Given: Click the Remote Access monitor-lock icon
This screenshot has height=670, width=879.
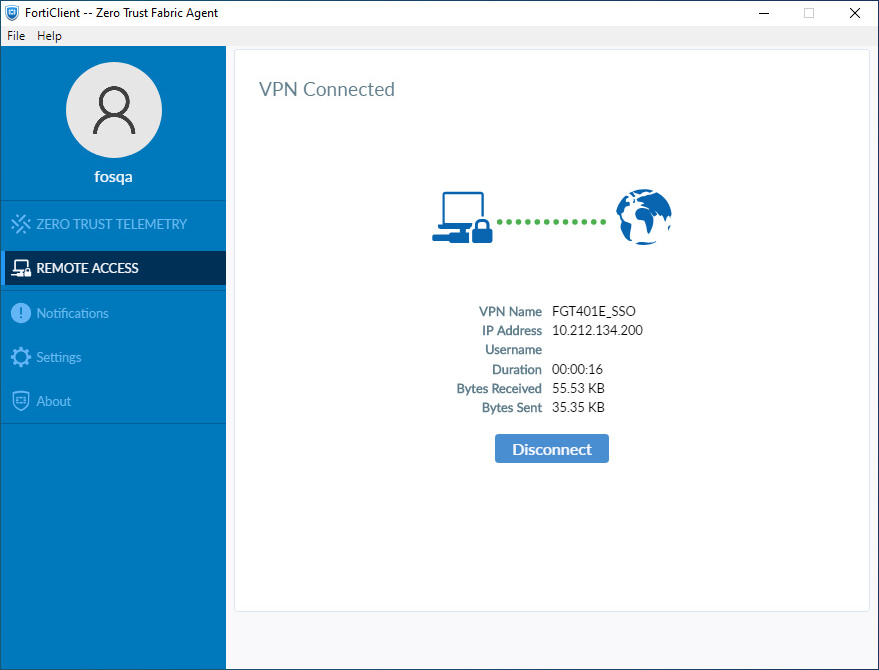Looking at the screenshot, I should coord(20,268).
